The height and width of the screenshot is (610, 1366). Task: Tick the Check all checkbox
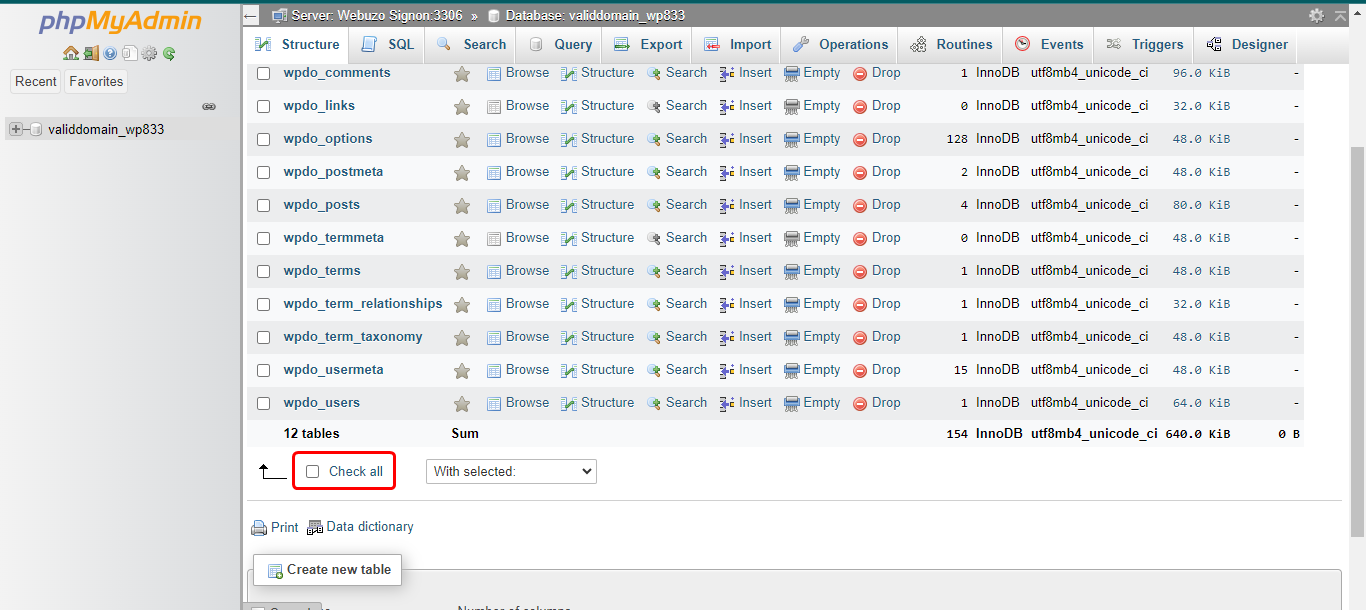313,471
